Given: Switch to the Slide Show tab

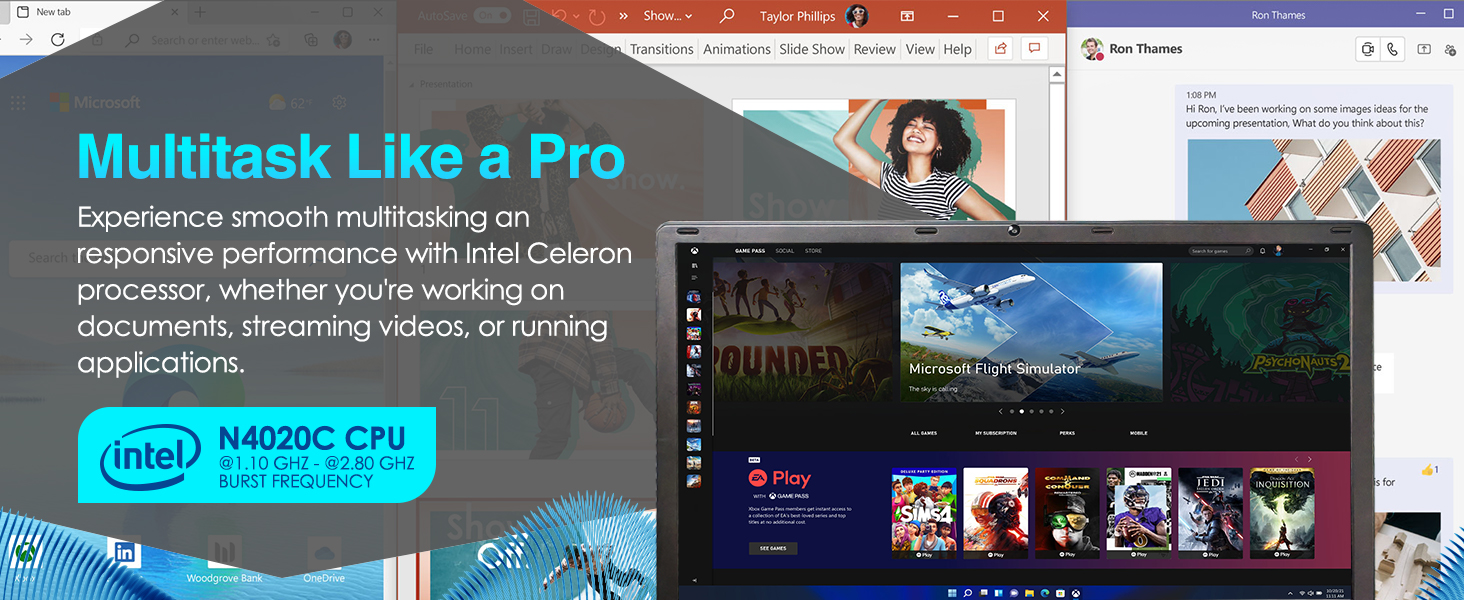Looking at the screenshot, I should (812, 49).
